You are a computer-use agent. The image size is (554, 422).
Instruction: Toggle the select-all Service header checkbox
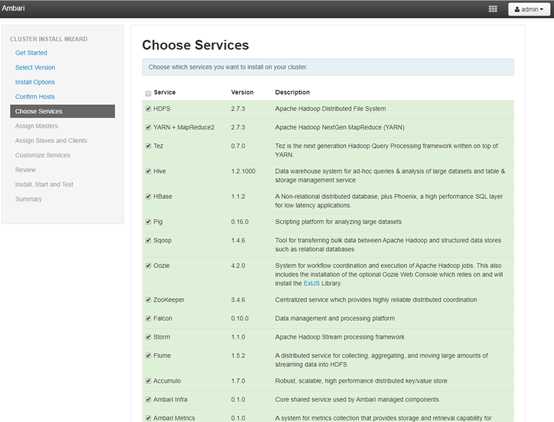[x=148, y=93]
